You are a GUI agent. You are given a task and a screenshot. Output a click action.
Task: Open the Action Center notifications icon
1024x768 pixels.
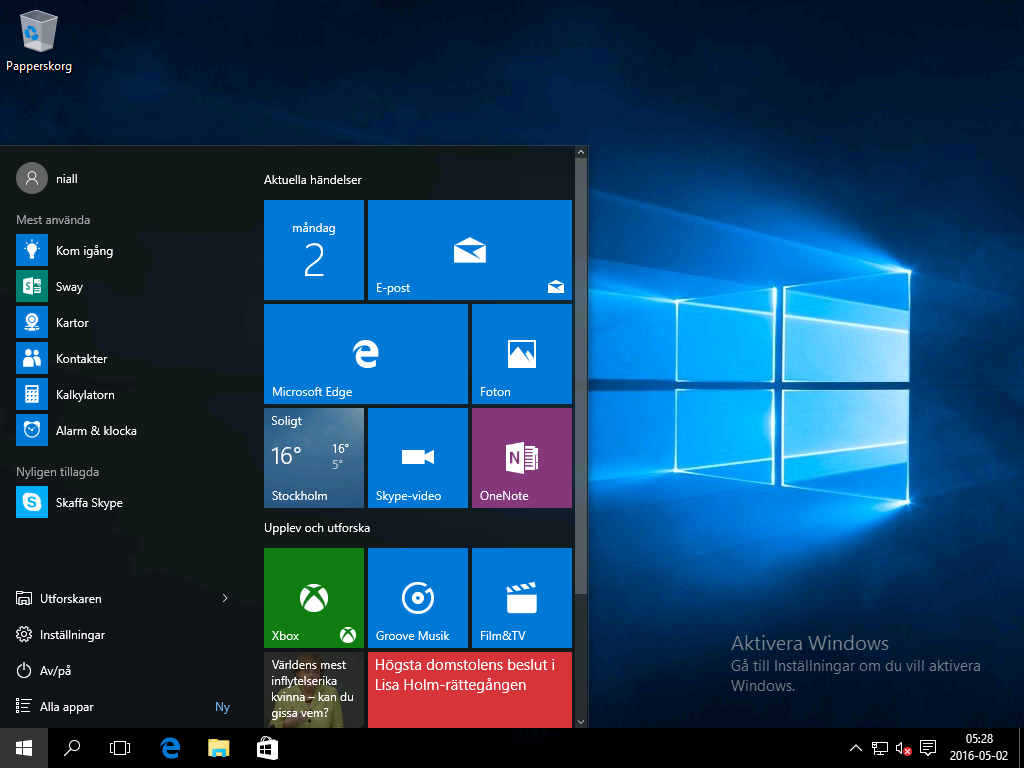pyautogui.click(x=927, y=748)
